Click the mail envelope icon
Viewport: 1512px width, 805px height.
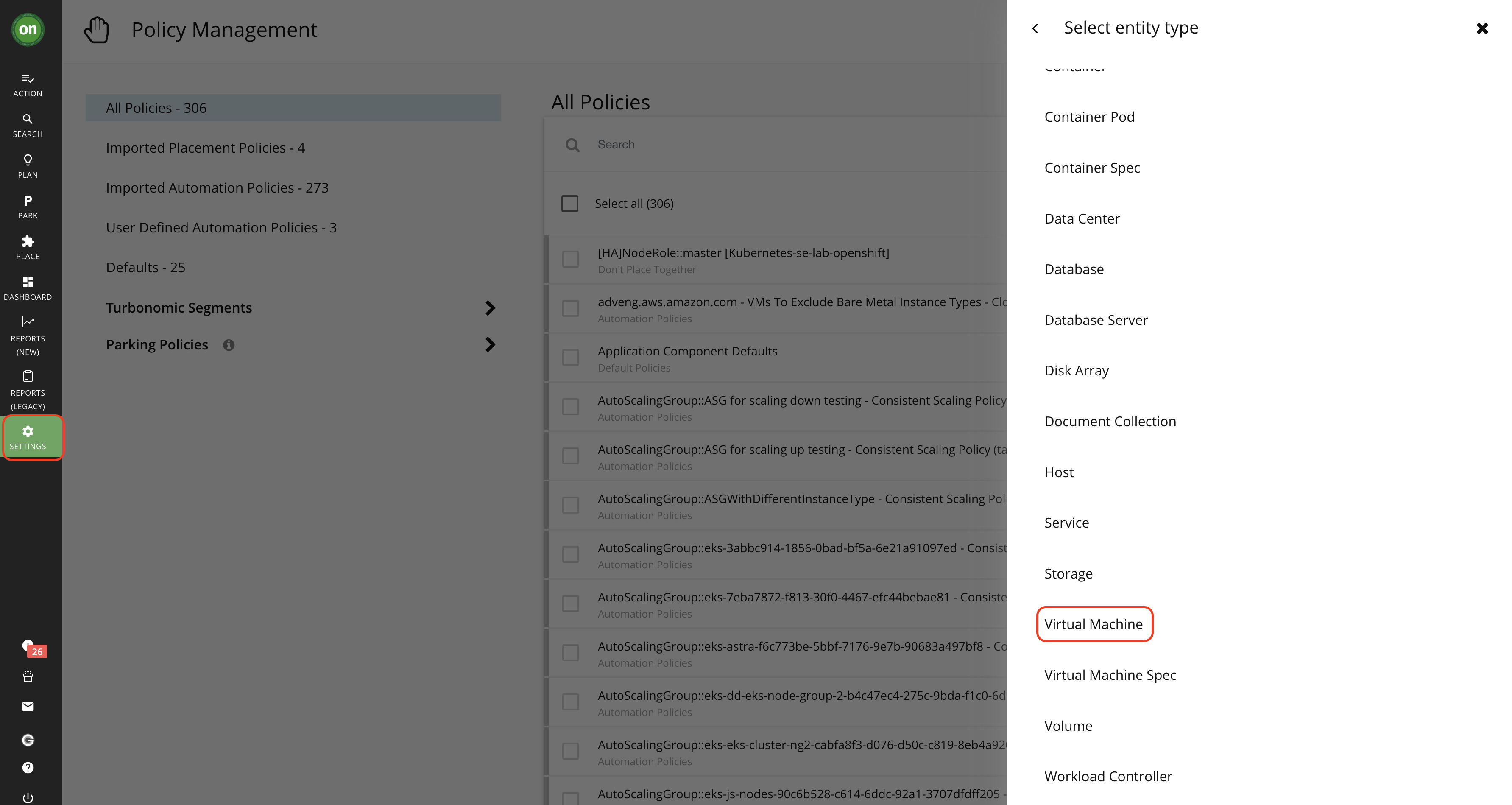click(x=28, y=706)
